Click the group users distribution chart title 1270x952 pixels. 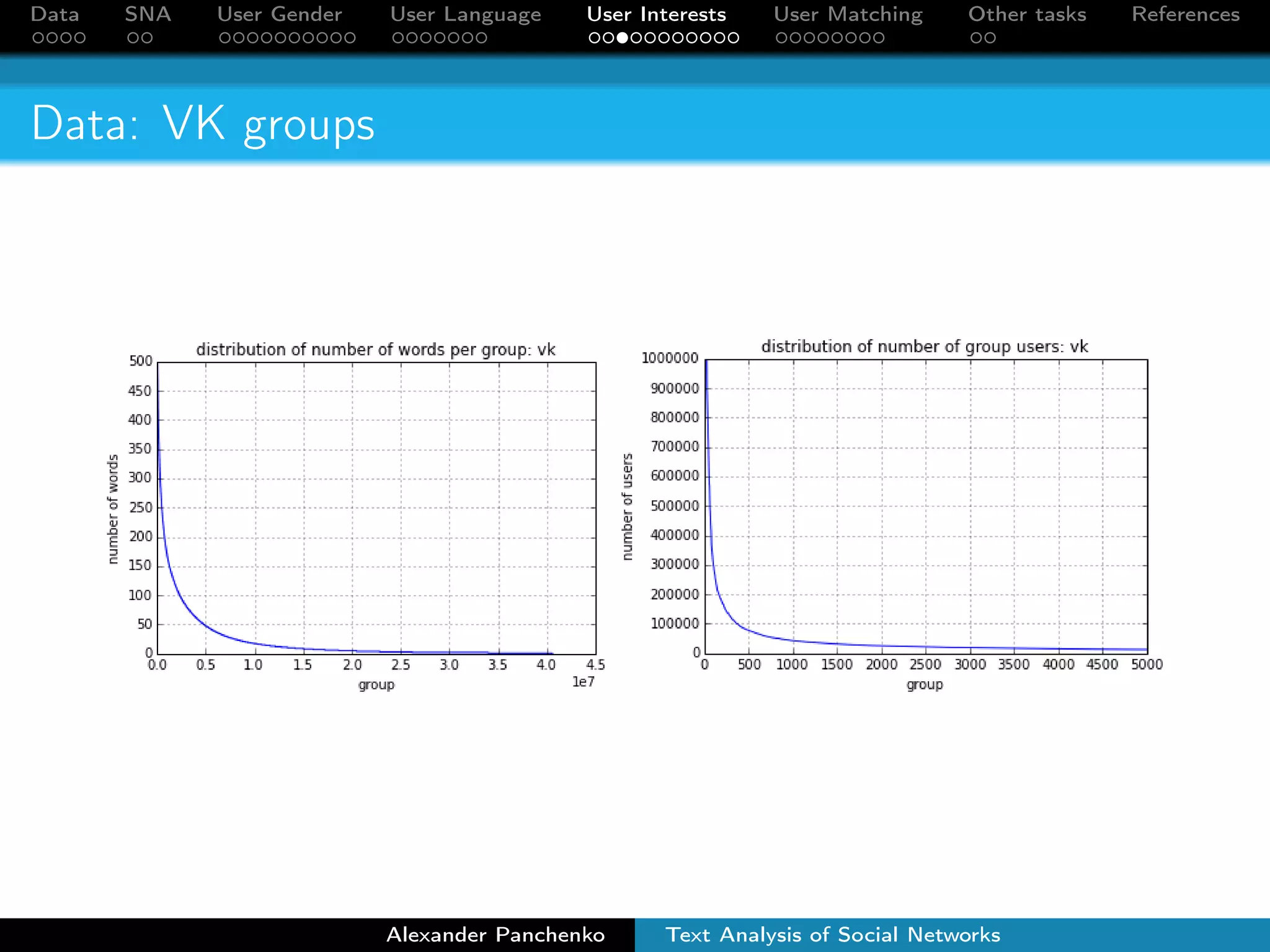(925, 347)
